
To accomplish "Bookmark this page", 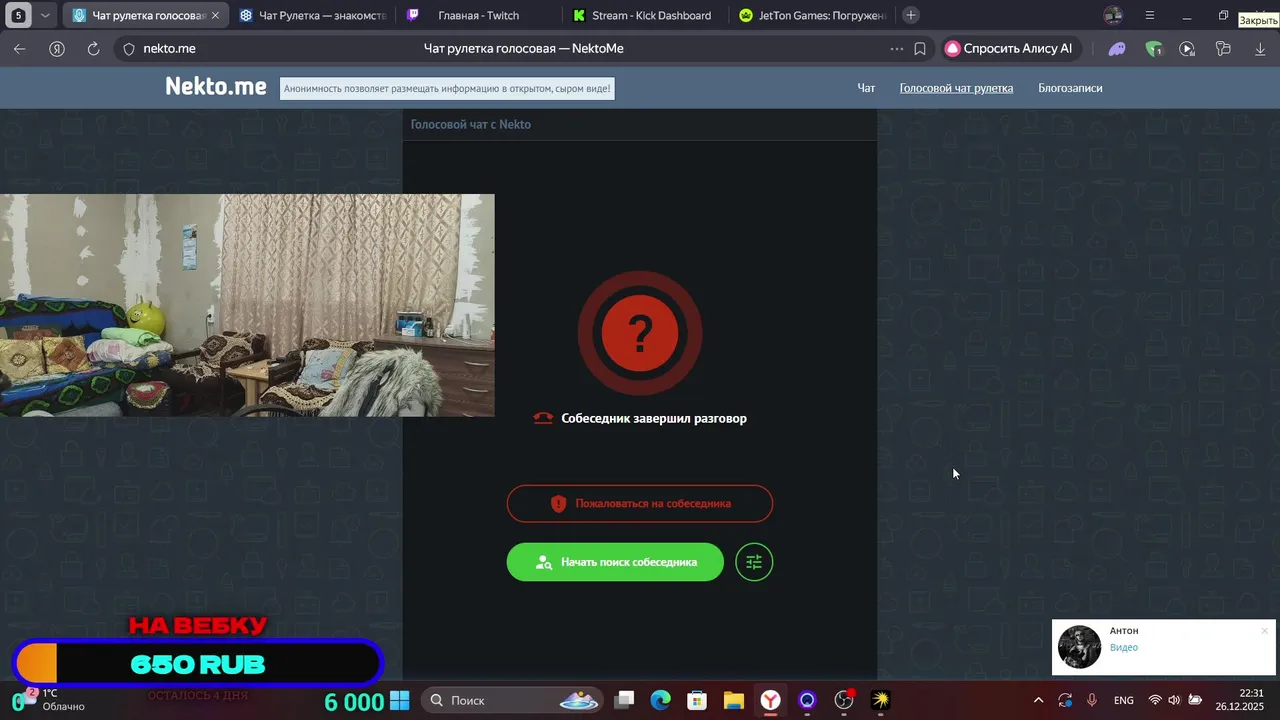I will (x=920, y=48).
